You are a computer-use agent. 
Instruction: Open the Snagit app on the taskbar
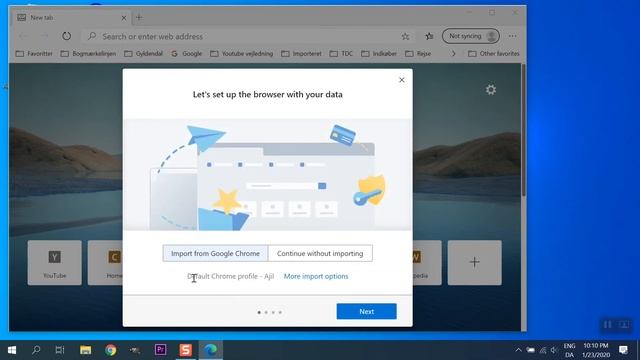click(185, 350)
